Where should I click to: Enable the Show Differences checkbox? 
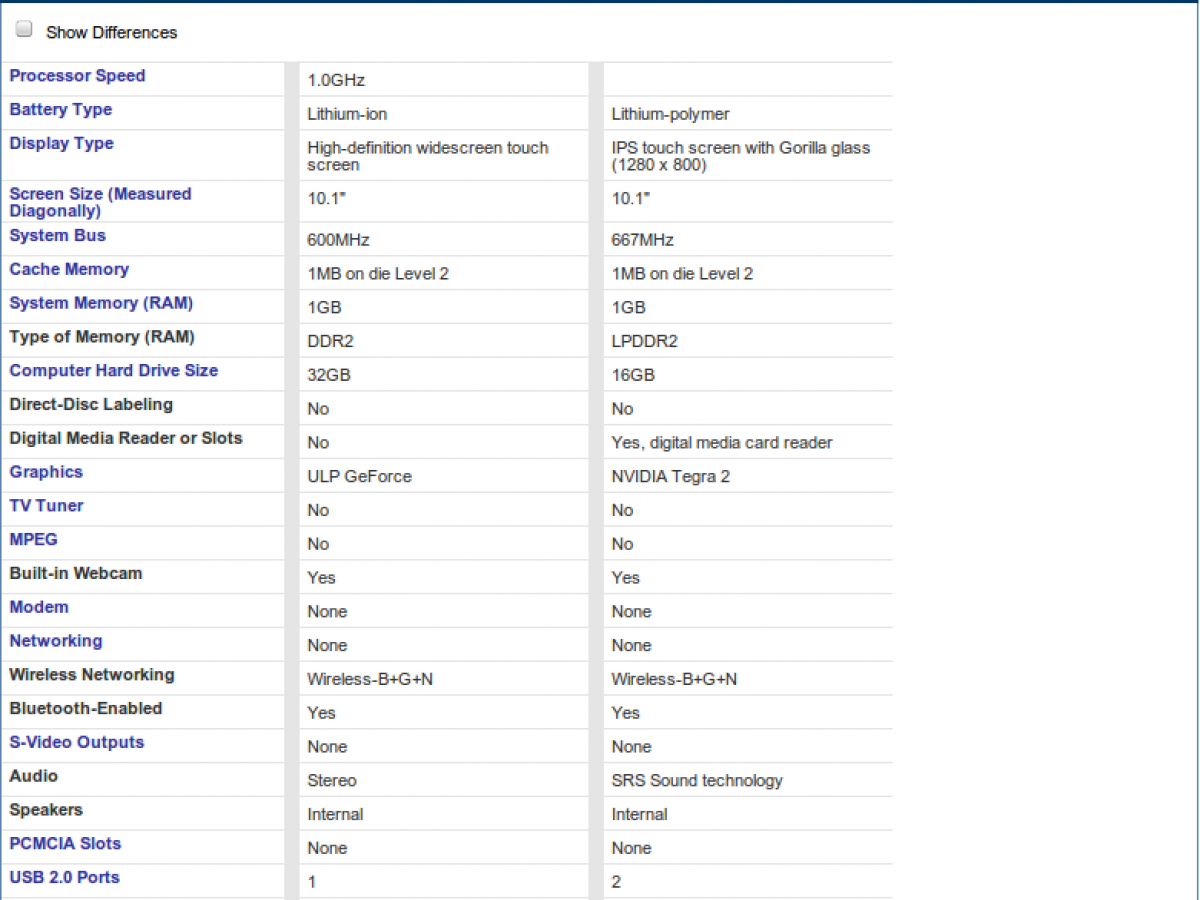pyautogui.click(x=24, y=30)
